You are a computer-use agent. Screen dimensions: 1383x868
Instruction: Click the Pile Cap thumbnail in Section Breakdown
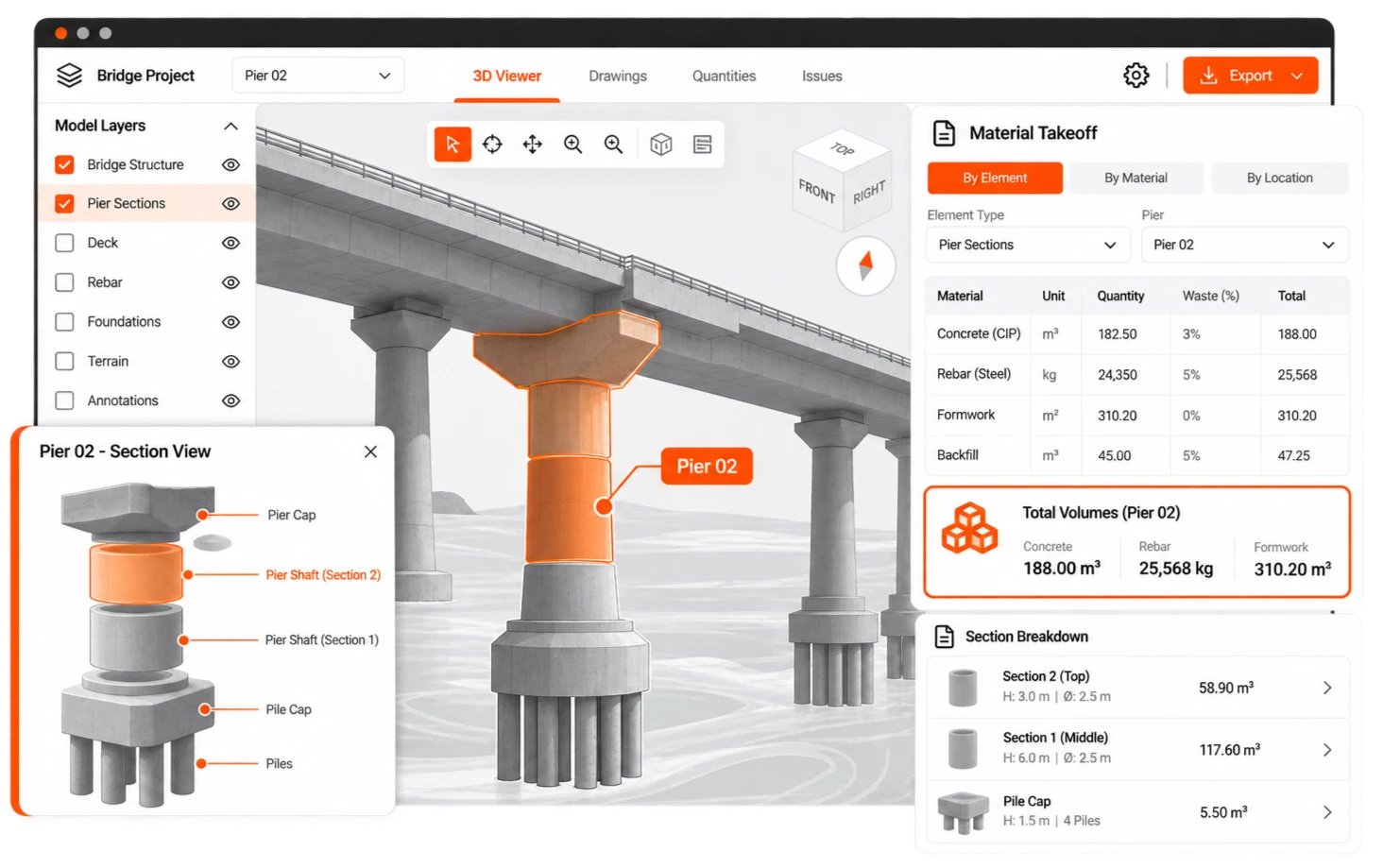(x=963, y=812)
